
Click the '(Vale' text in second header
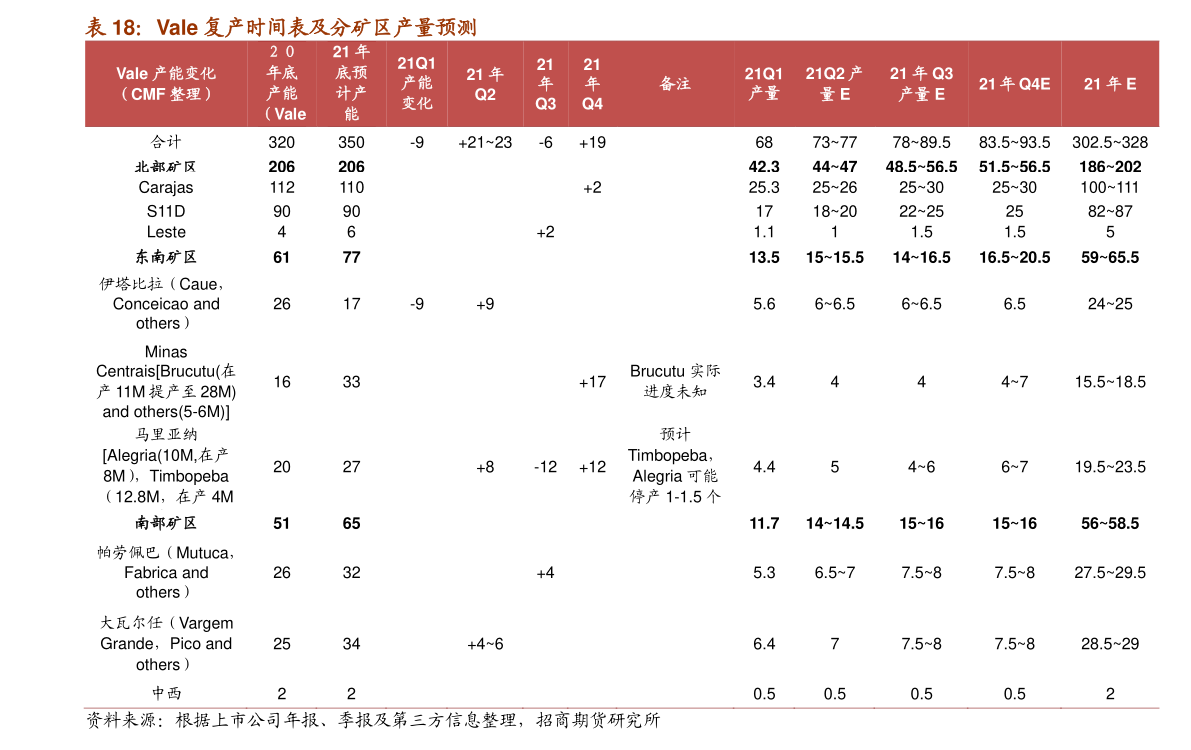286,114
